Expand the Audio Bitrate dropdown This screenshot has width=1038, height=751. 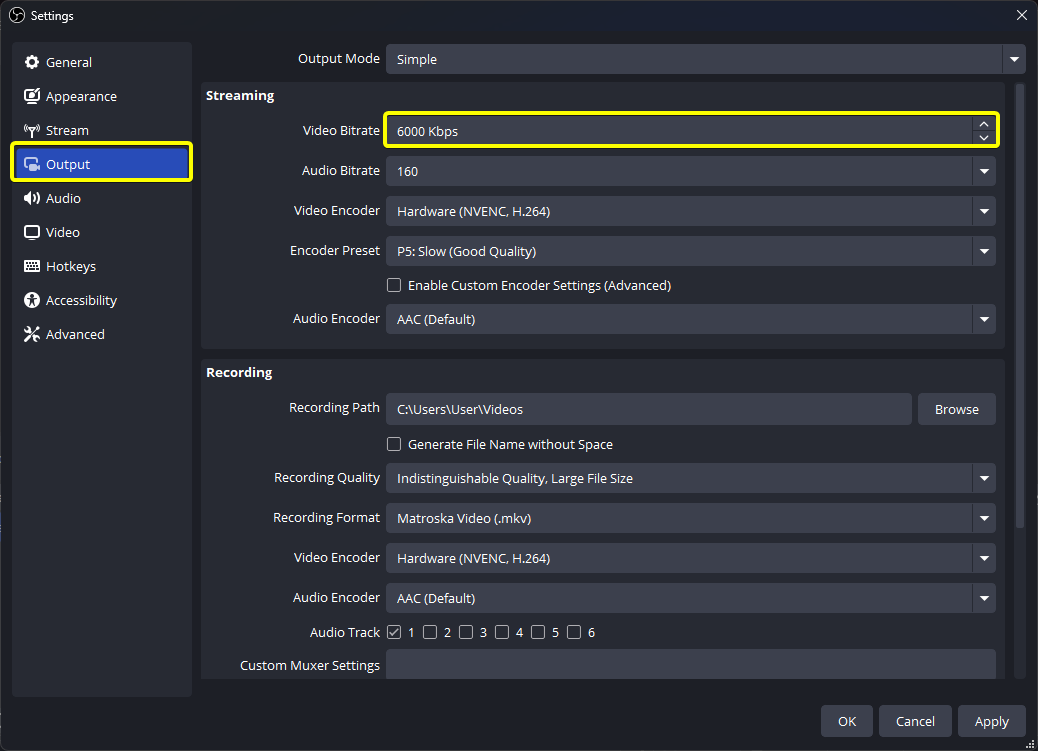tap(690, 172)
